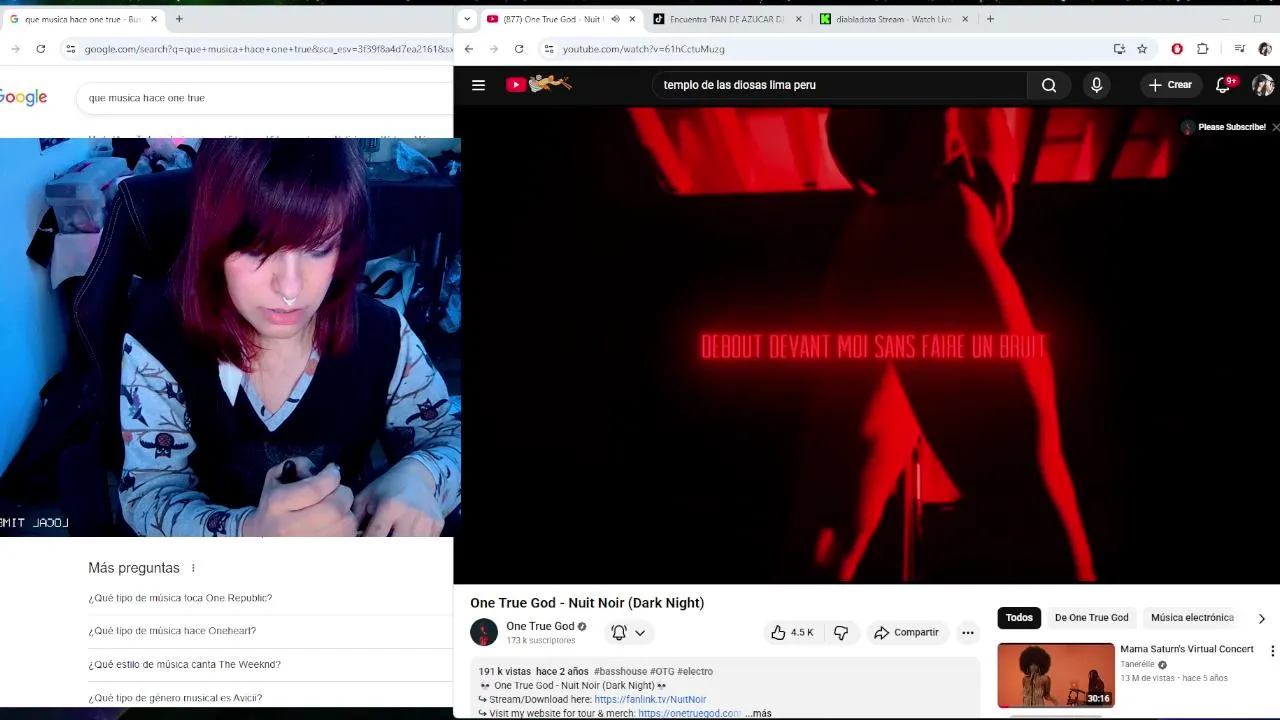Switch to the PAN DE AZUCAR TikTok tab
Screen dimensions: 1280x720
pos(727,19)
